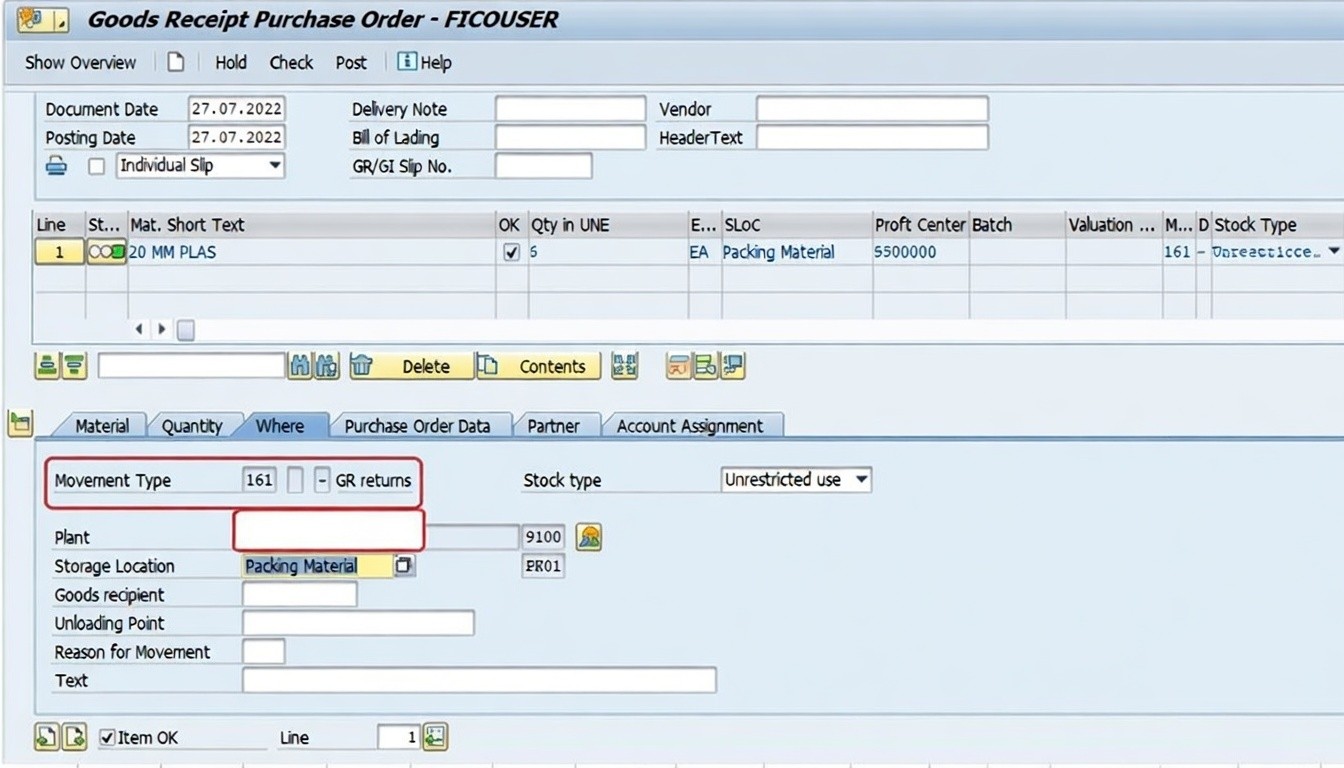Expand the Unrestricted use stock type dropdown
Screen dimensions: 1344x768
click(x=860, y=480)
